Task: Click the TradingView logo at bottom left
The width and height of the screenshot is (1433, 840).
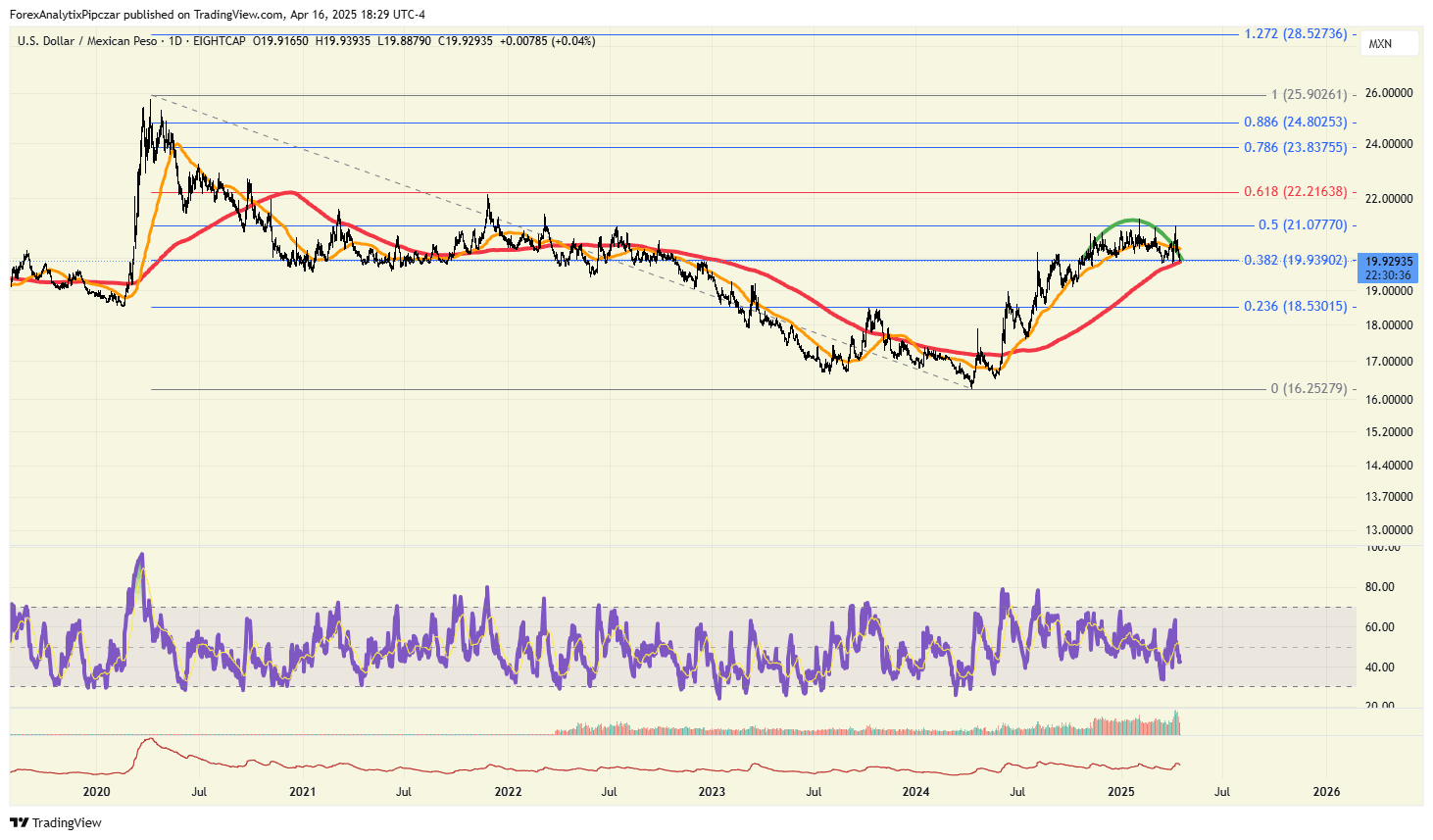Action: coord(56,822)
